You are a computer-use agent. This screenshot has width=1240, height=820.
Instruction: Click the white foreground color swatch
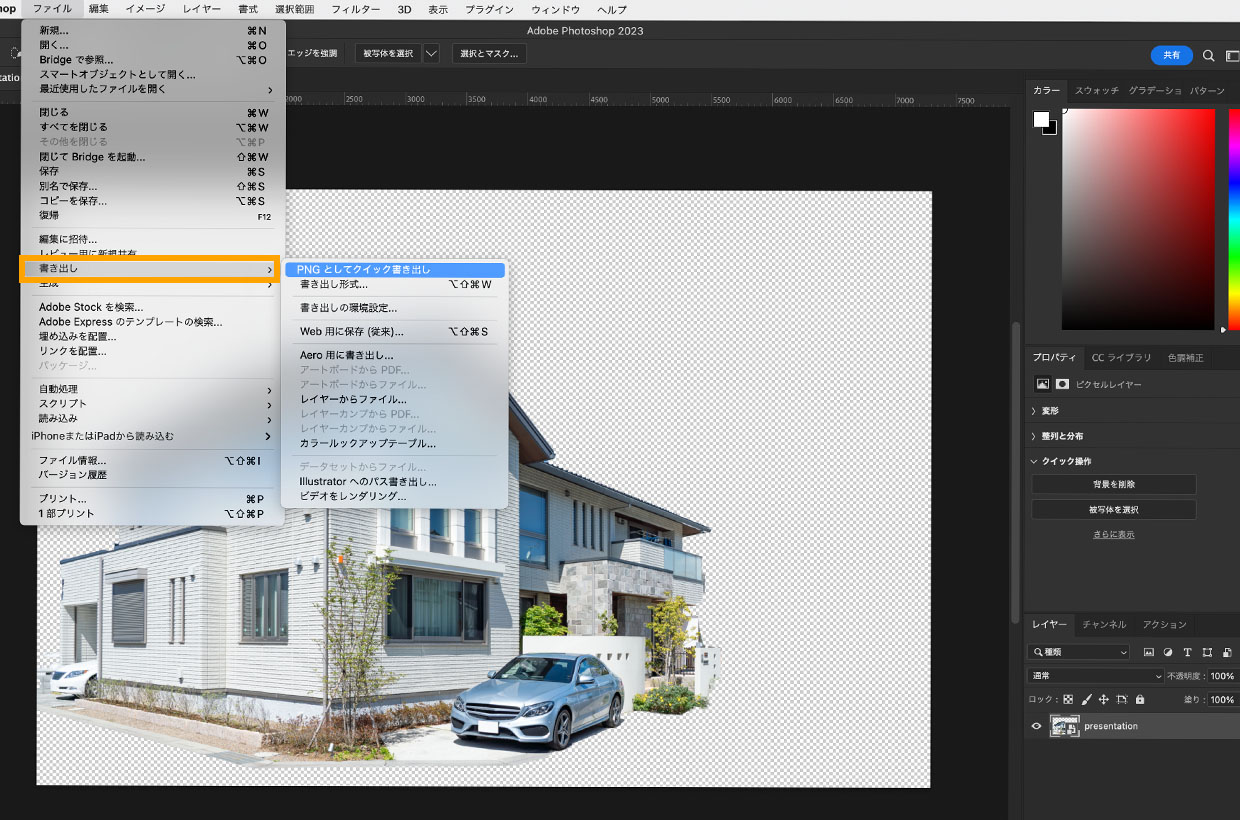[1041, 119]
